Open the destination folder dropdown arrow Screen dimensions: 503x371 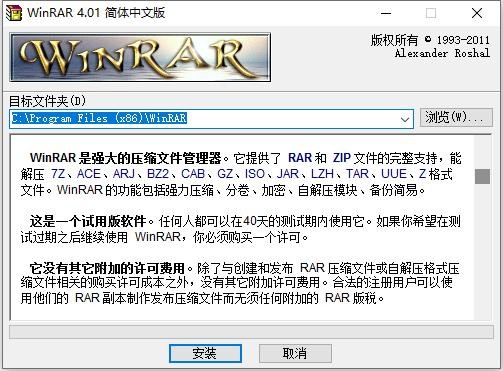click(405, 119)
